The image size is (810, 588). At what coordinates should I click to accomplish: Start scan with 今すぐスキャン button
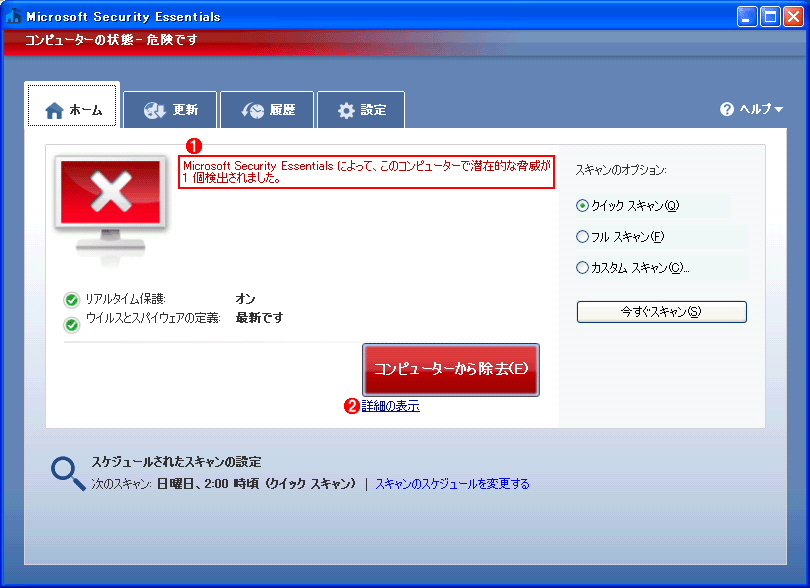click(662, 312)
